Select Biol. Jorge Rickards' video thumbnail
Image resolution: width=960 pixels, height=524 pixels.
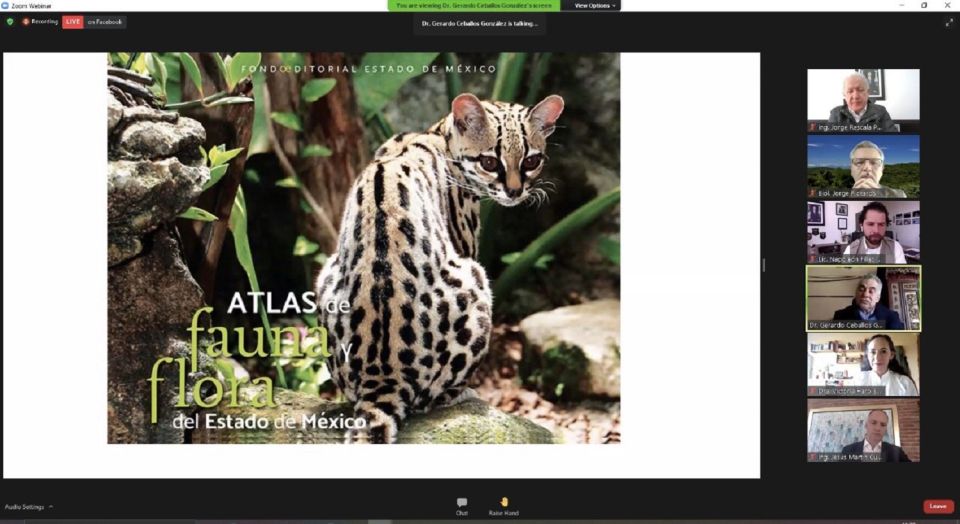(x=863, y=167)
